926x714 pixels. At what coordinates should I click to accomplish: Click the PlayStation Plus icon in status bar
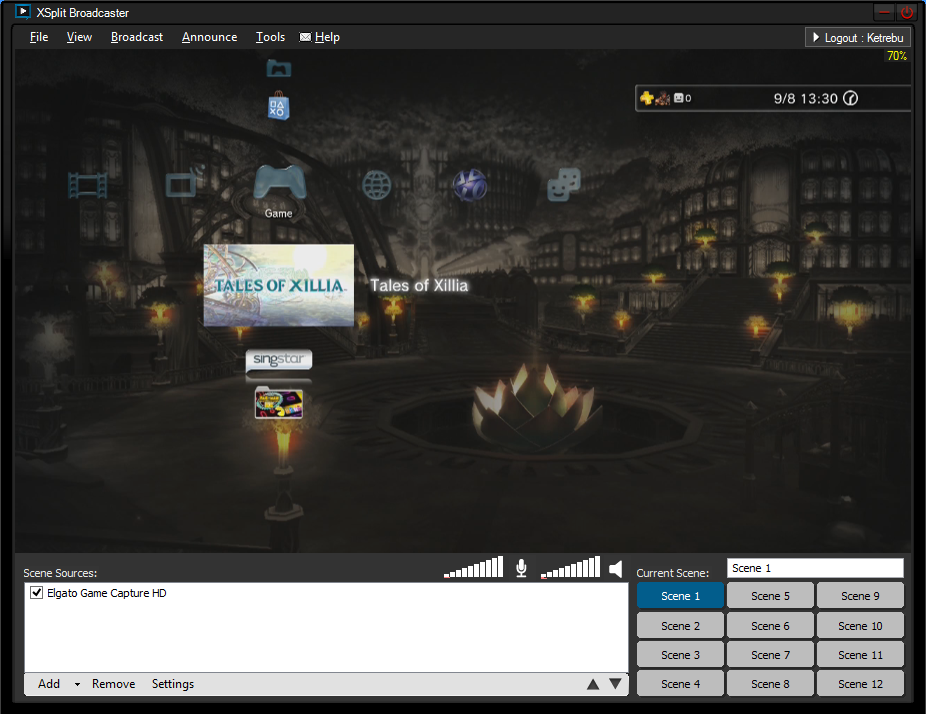[647, 98]
